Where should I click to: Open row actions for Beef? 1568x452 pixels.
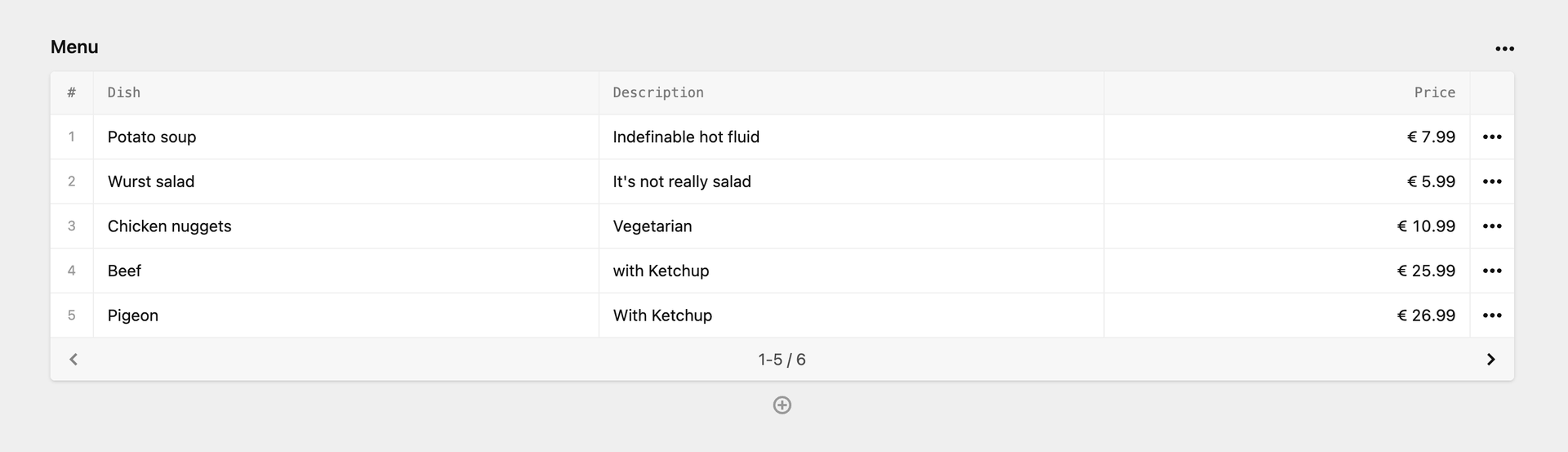[x=1492, y=271]
